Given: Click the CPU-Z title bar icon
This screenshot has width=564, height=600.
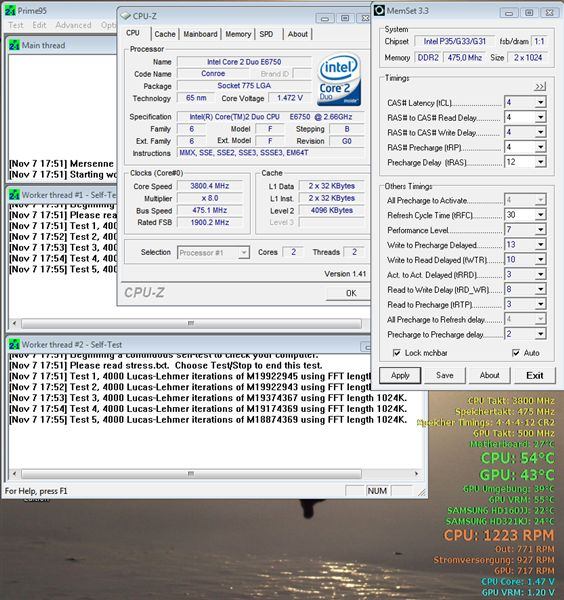Looking at the screenshot, I should pos(126,16).
